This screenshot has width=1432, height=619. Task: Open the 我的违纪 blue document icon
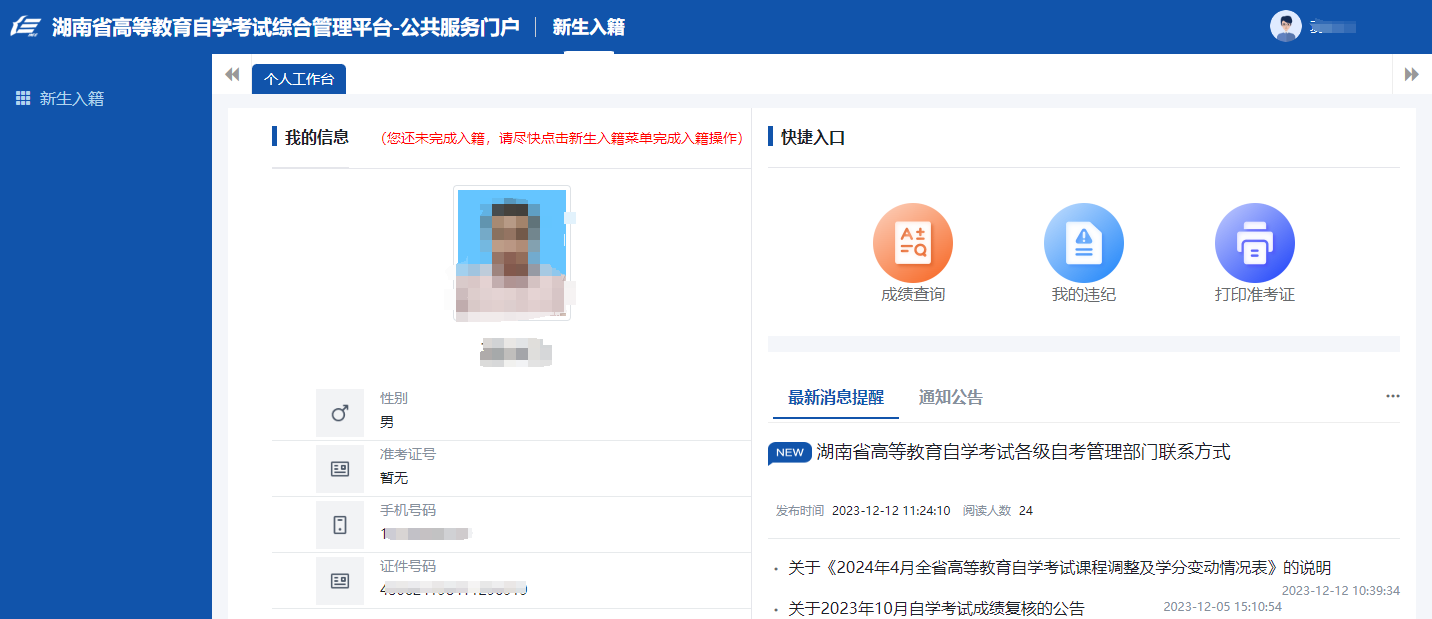click(x=1083, y=243)
